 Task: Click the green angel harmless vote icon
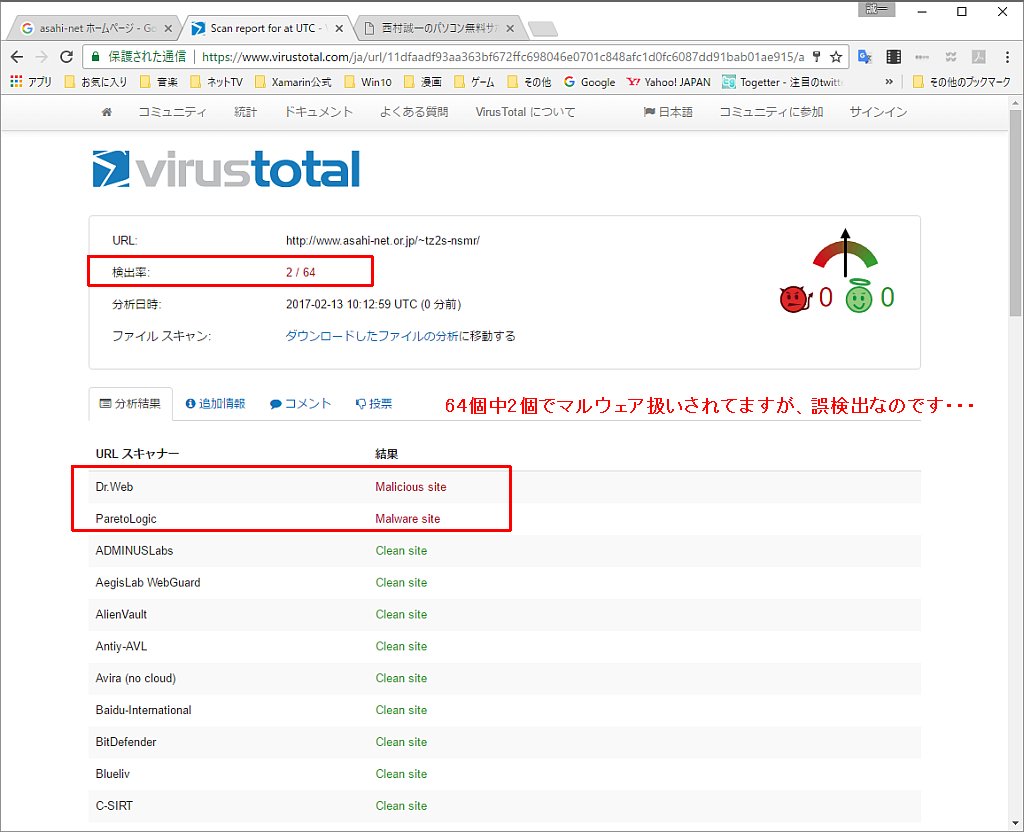click(859, 297)
